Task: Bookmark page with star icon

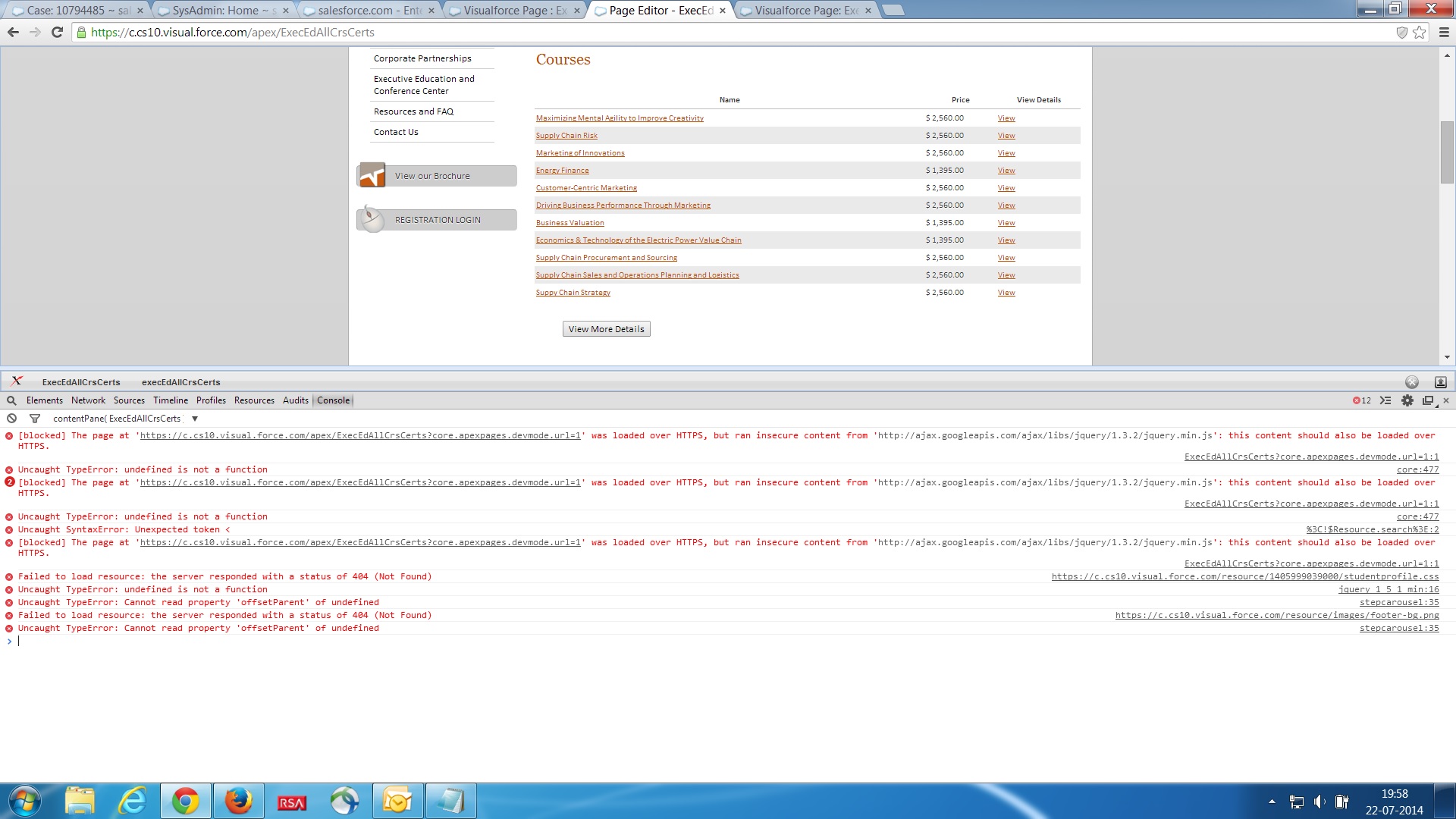Action: click(1420, 33)
